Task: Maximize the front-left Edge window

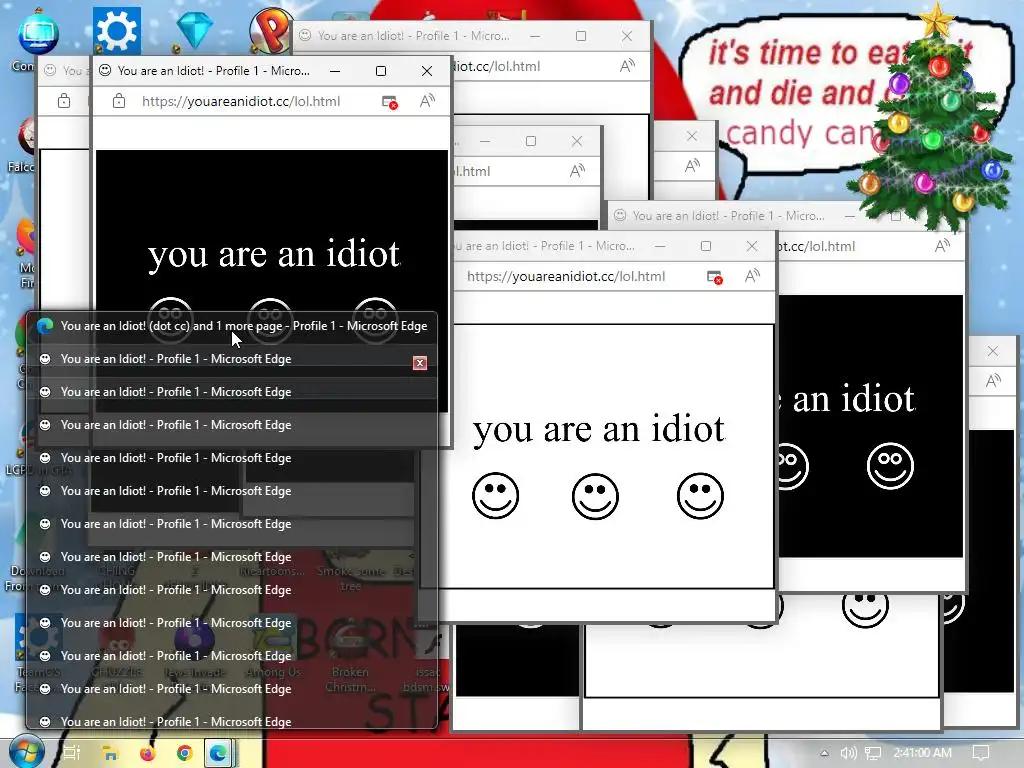Action: point(381,71)
